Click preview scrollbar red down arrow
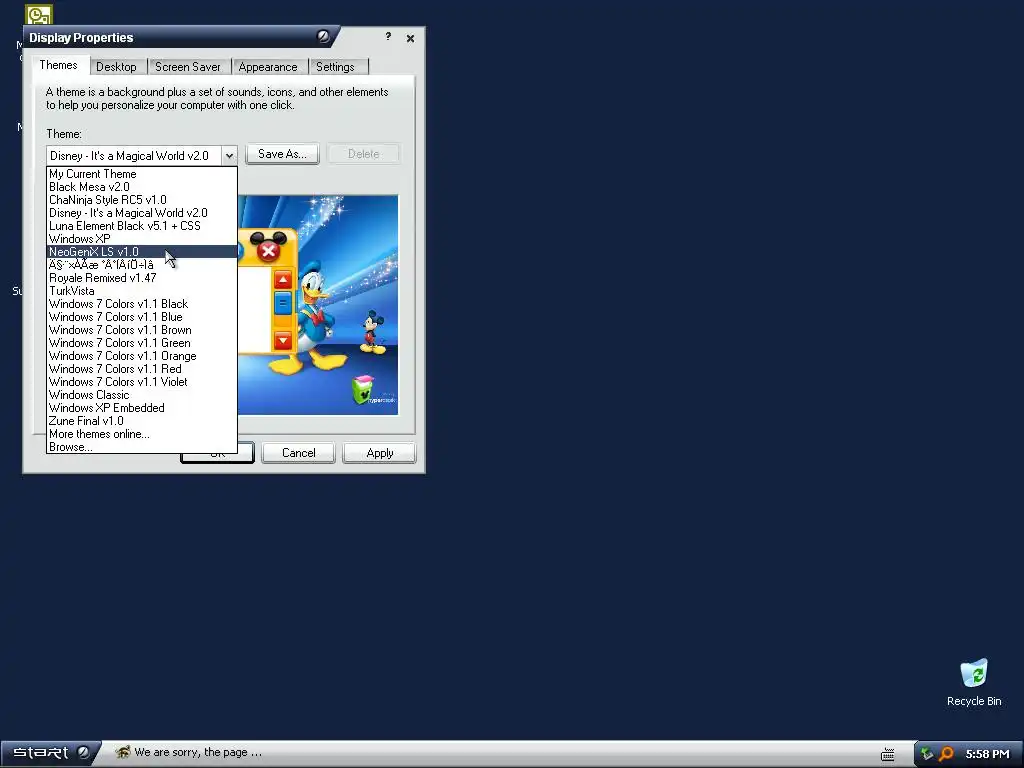Viewport: 1024px width, 768px height. point(283,341)
